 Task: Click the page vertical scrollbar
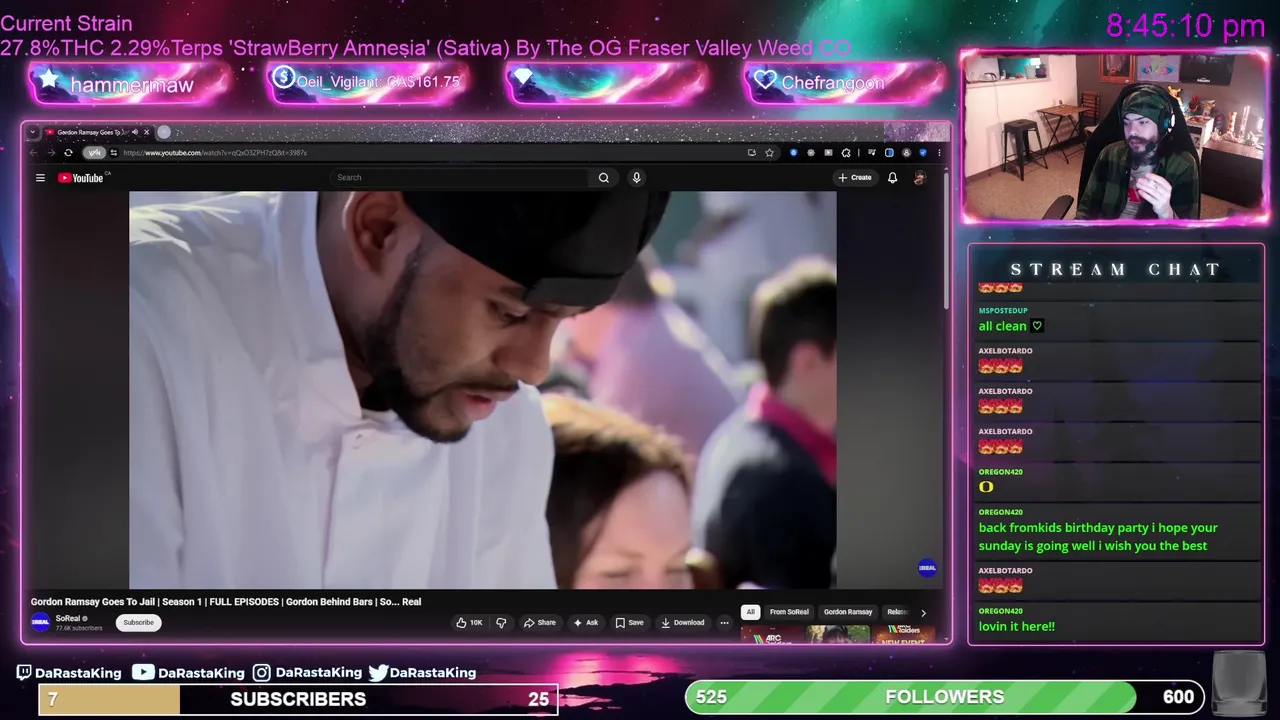click(x=945, y=240)
